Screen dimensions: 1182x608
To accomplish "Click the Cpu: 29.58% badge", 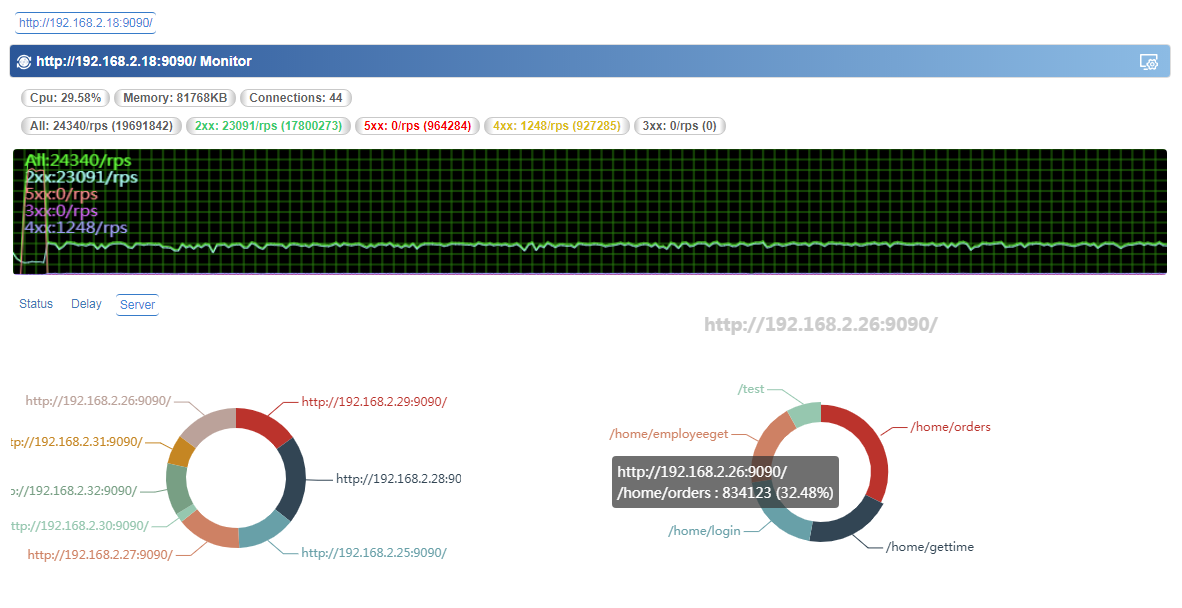I will click(x=66, y=98).
